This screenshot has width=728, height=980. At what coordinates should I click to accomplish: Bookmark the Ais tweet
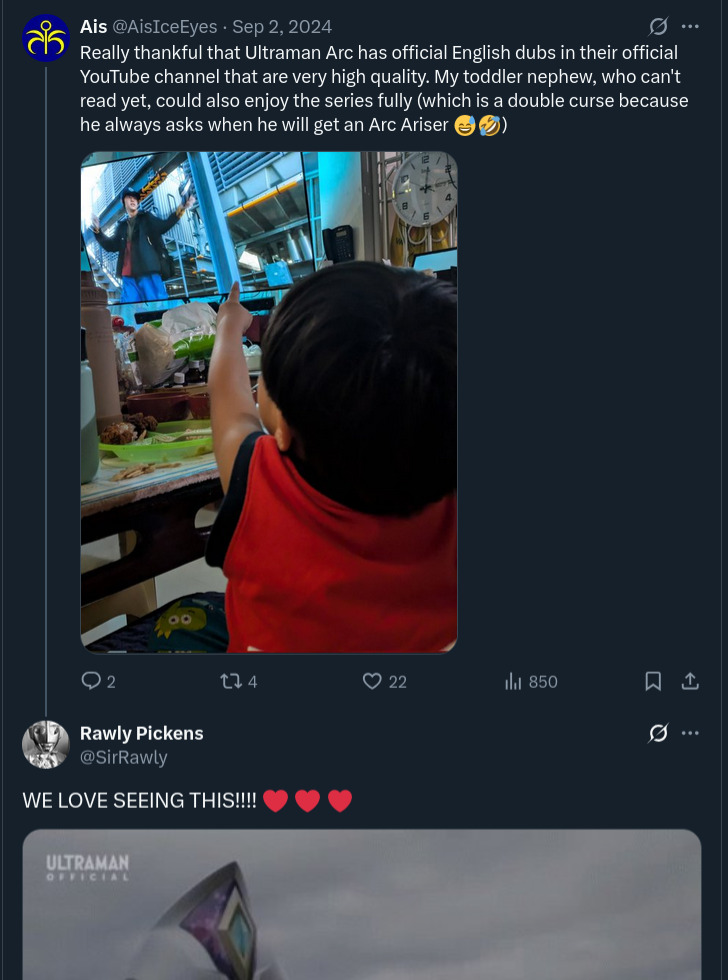pyautogui.click(x=653, y=681)
